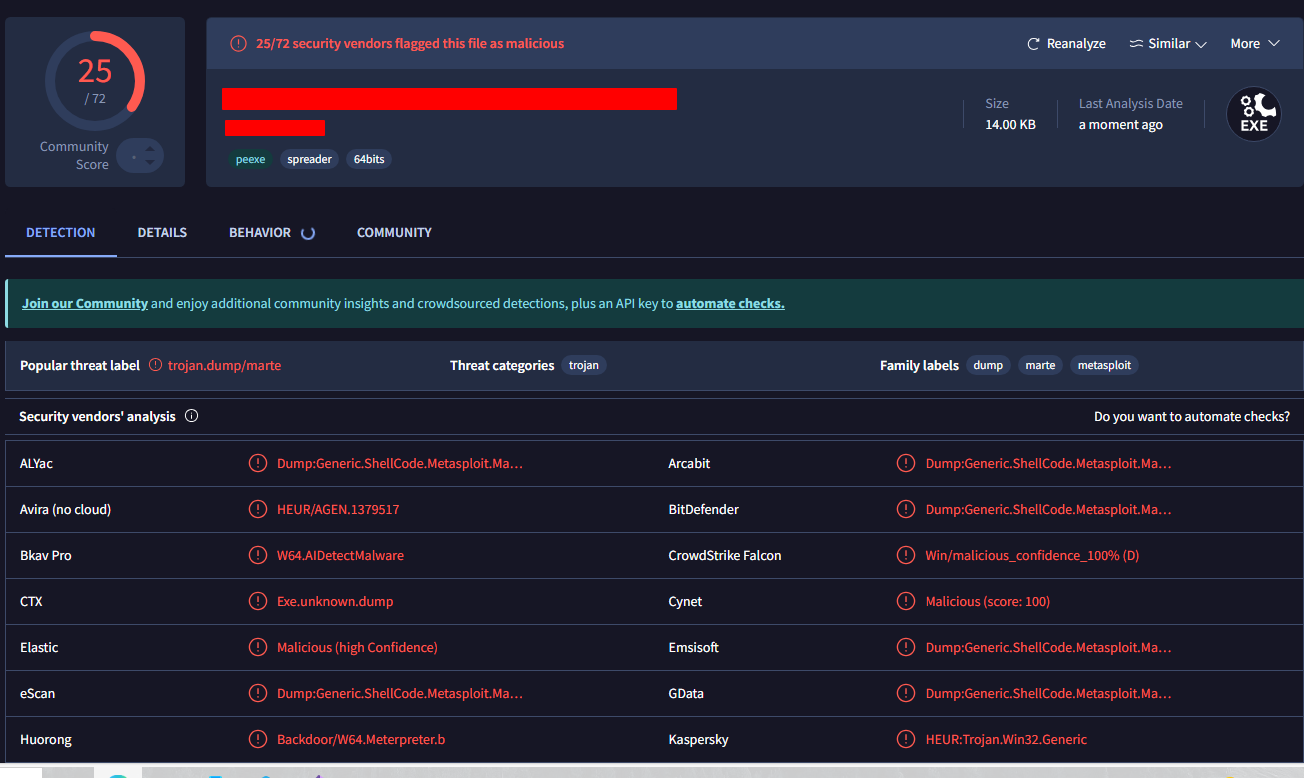Click the alert icon in the Kaspersky row
The width and height of the screenshot is (1304, 778).
pos(906,739)
